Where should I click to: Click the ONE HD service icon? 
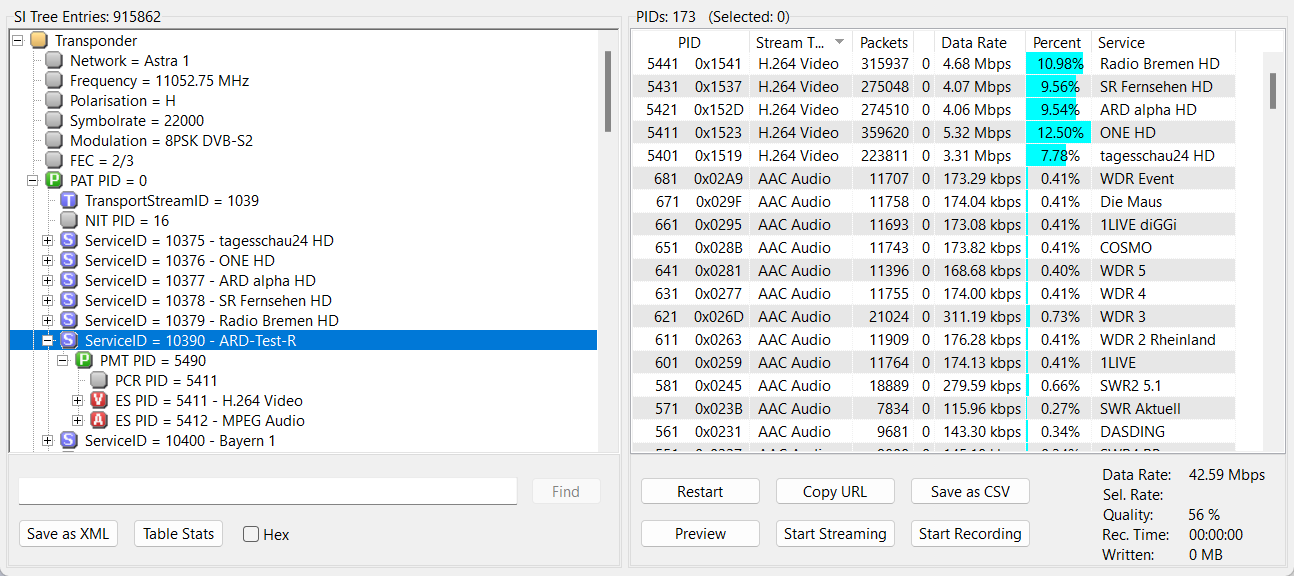tap(69, 261)
